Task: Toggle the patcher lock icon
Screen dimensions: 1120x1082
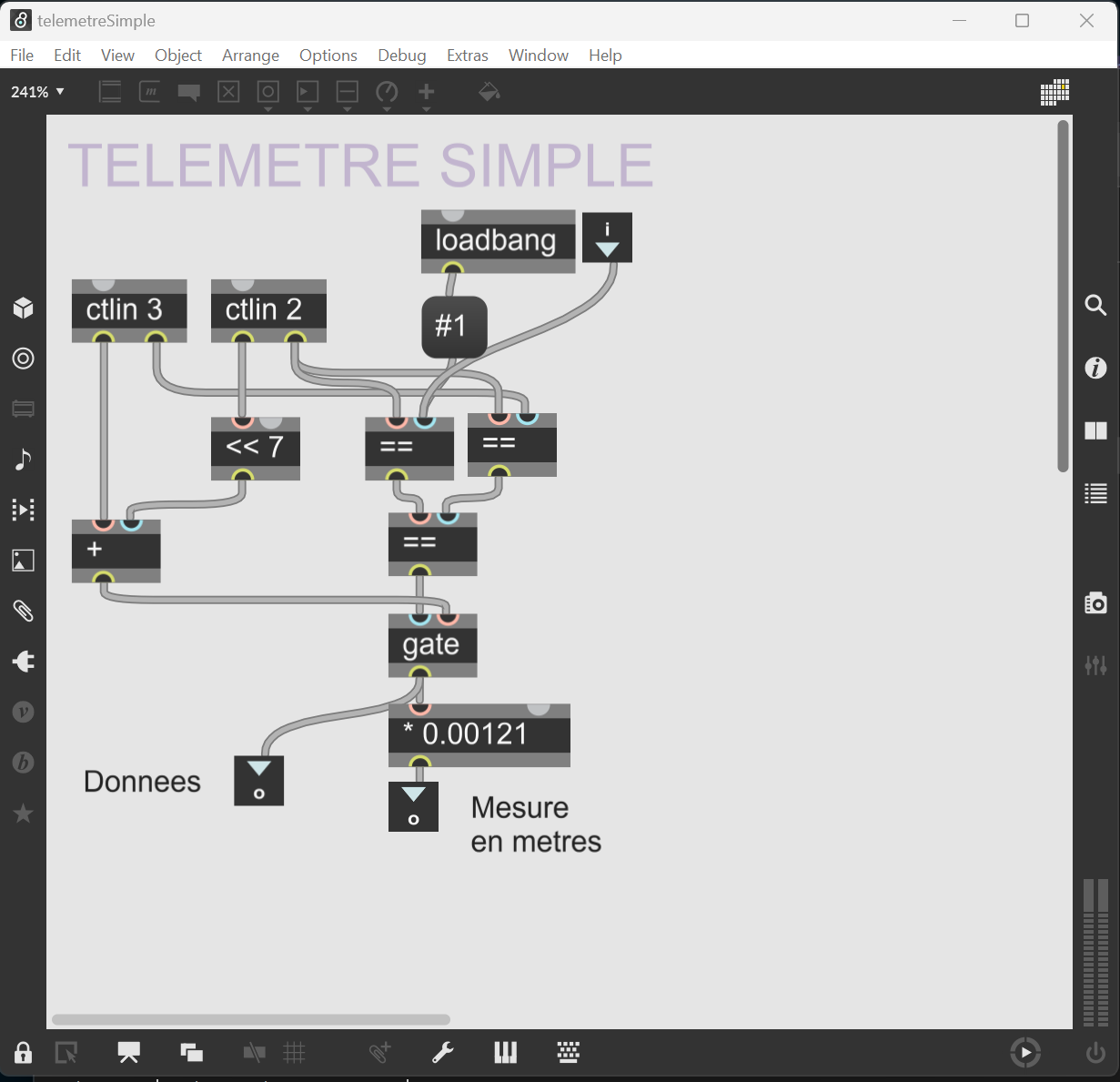Action: pos(23,1053)
